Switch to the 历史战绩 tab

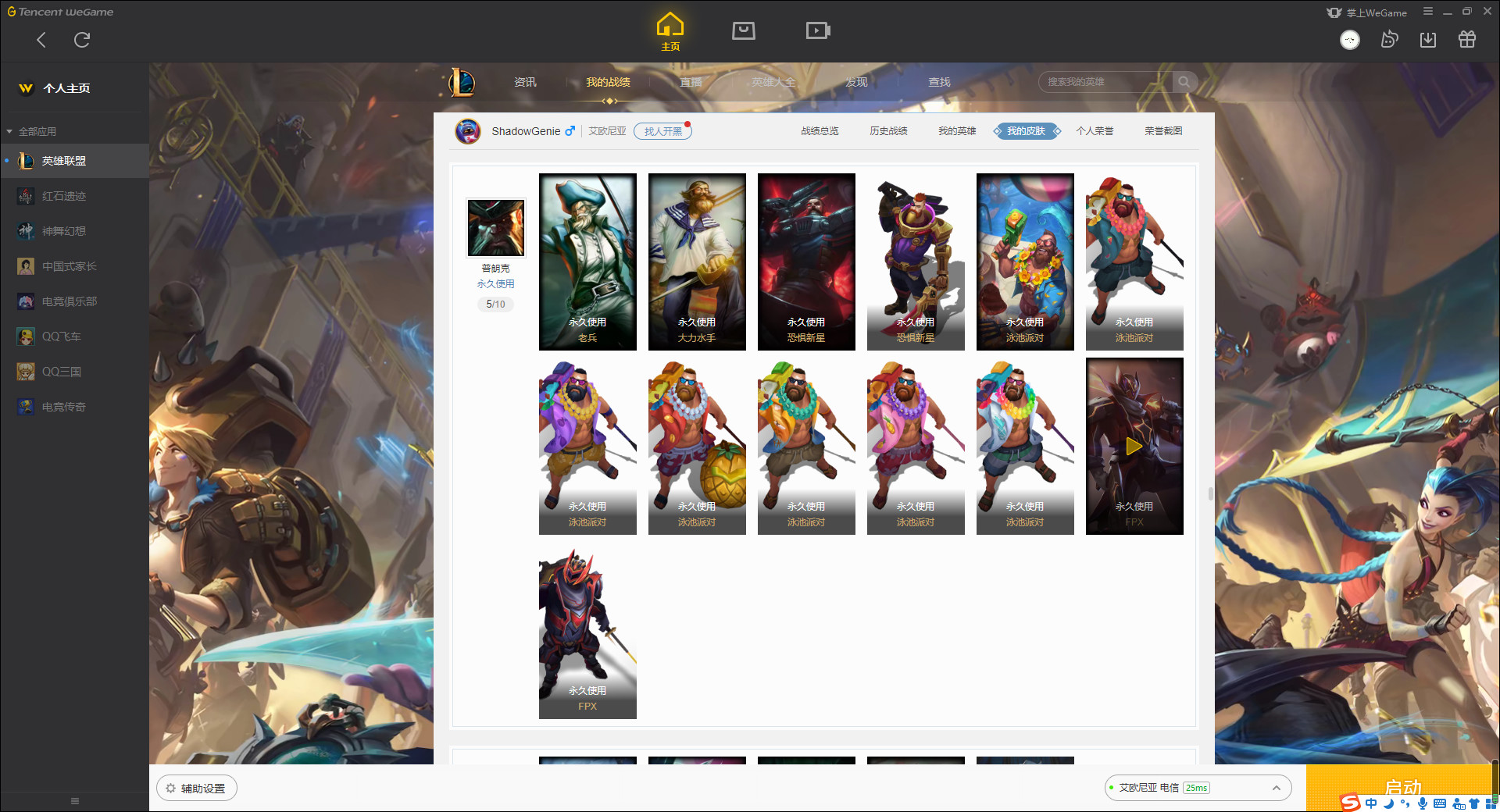click(x=888, y=131)
